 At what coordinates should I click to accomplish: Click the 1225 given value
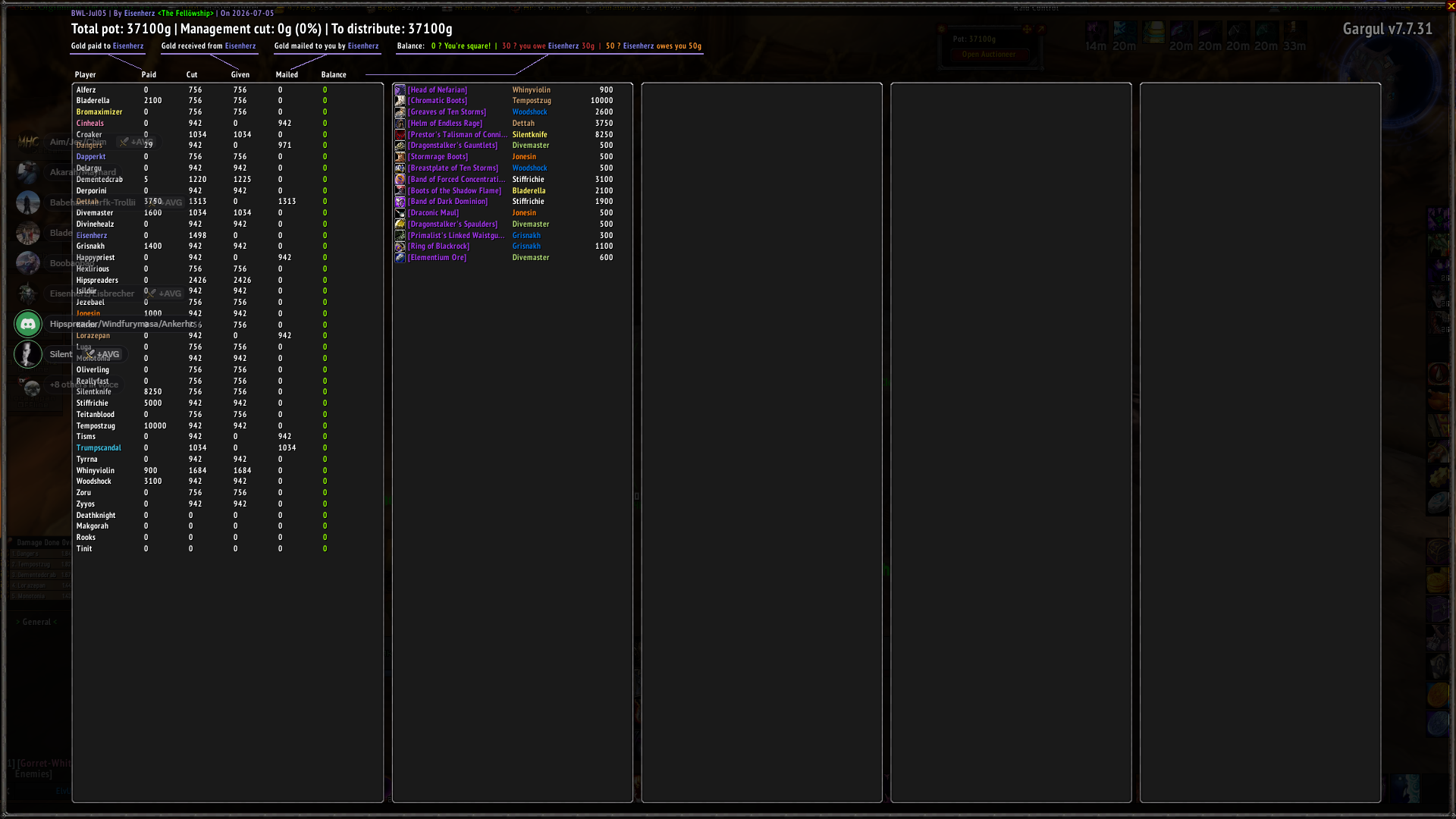coord(243,180)
